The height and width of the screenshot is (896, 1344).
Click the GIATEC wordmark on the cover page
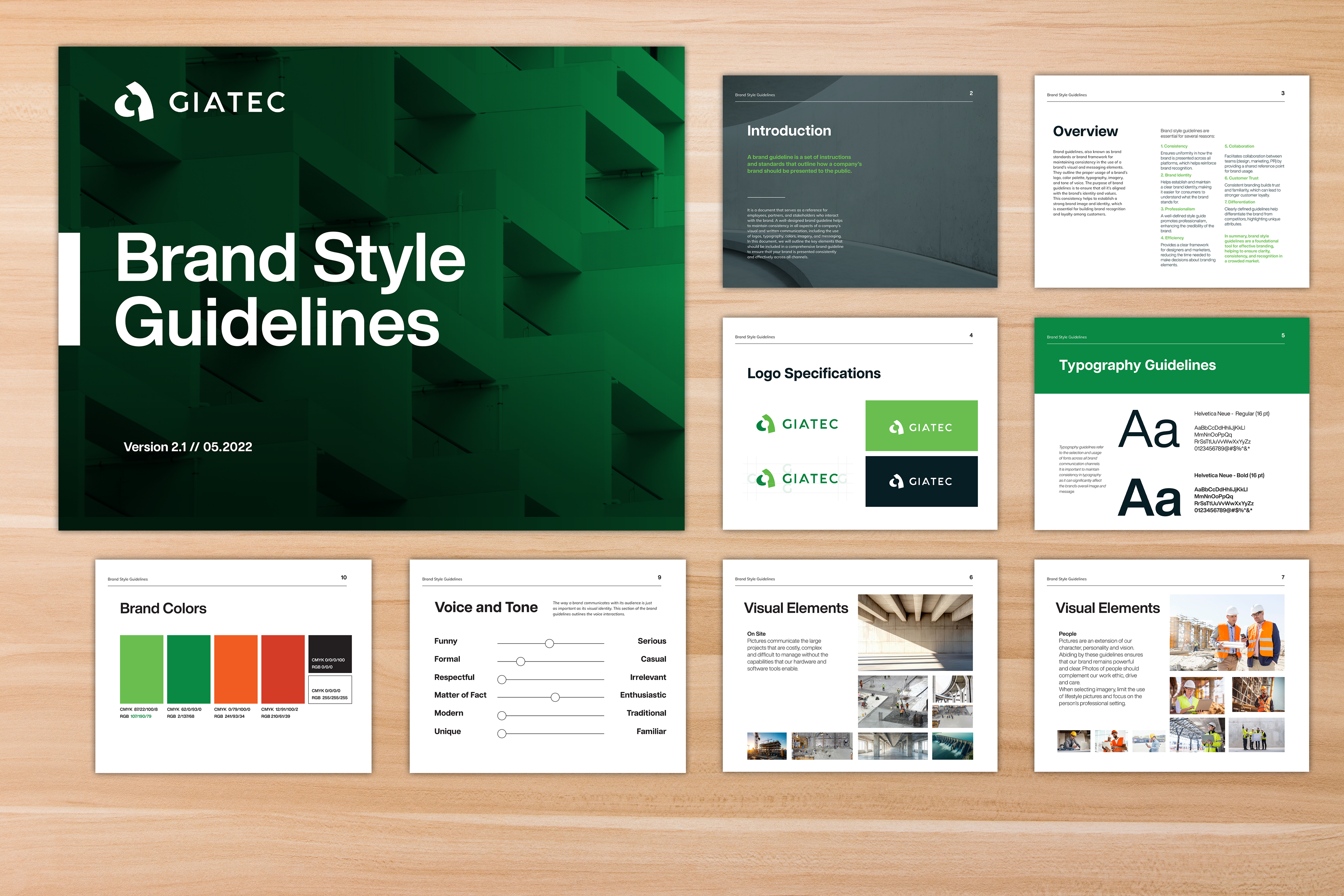[227, 102]
